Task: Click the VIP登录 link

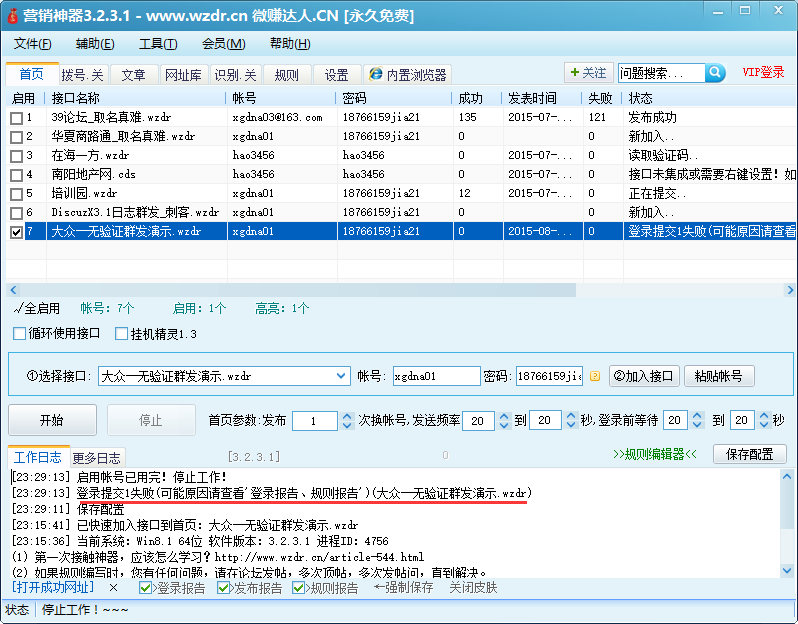Action: [x=763, y=72]
